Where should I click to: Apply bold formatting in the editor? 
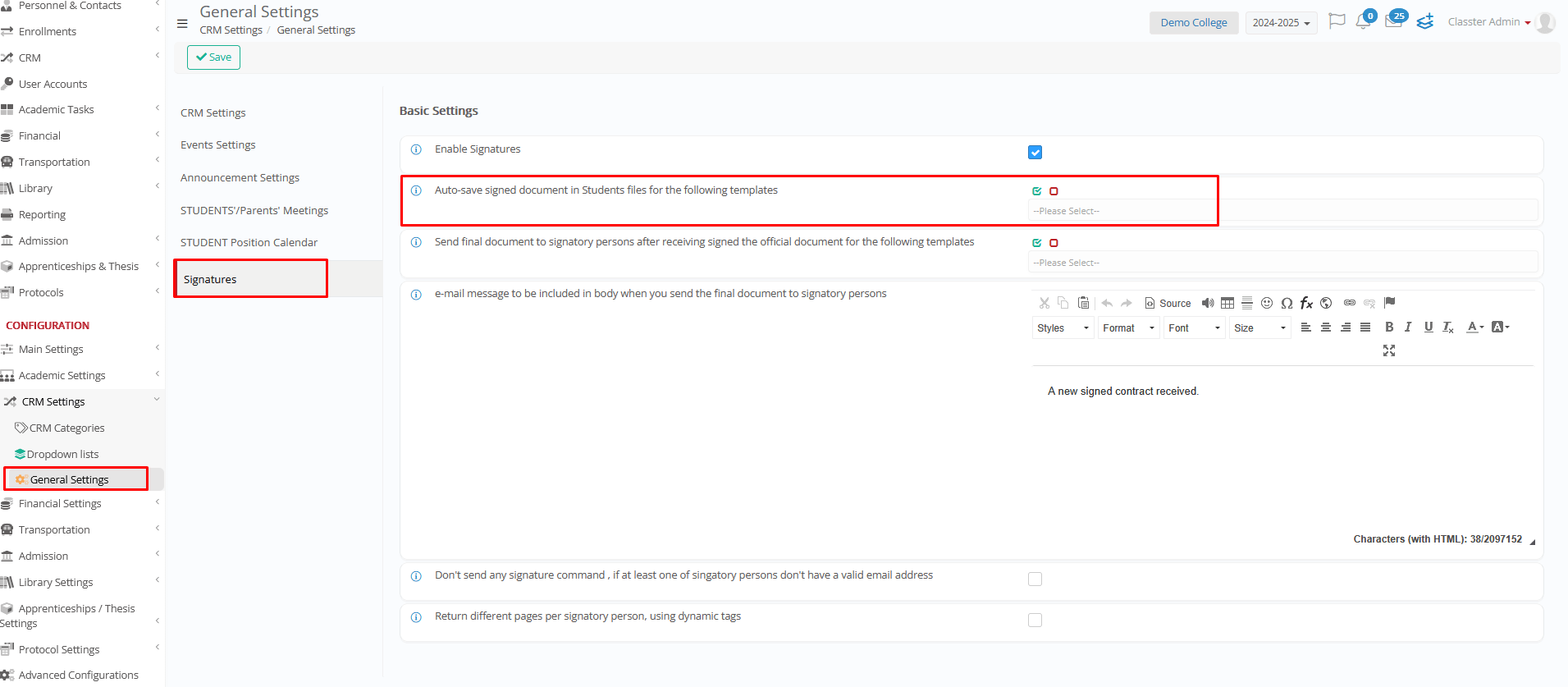tap(1389, 327)
